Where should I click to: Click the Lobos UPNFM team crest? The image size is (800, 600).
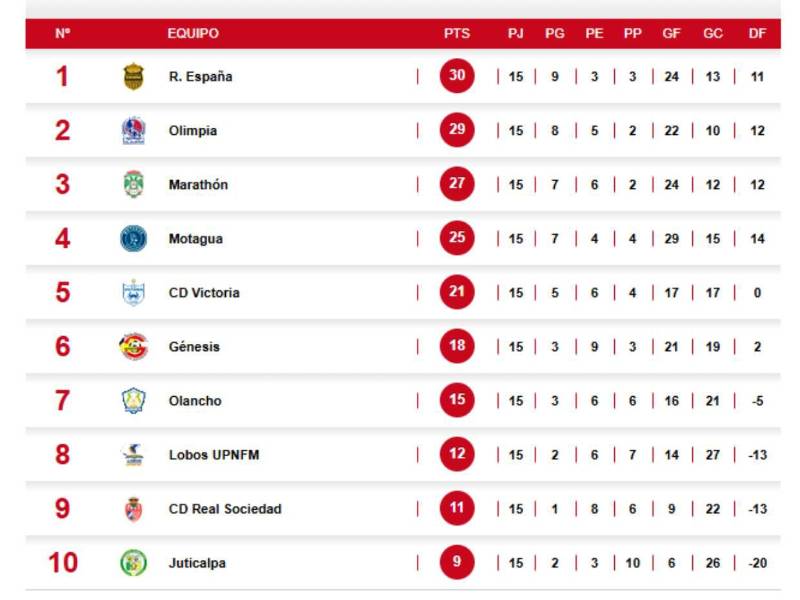133,455
